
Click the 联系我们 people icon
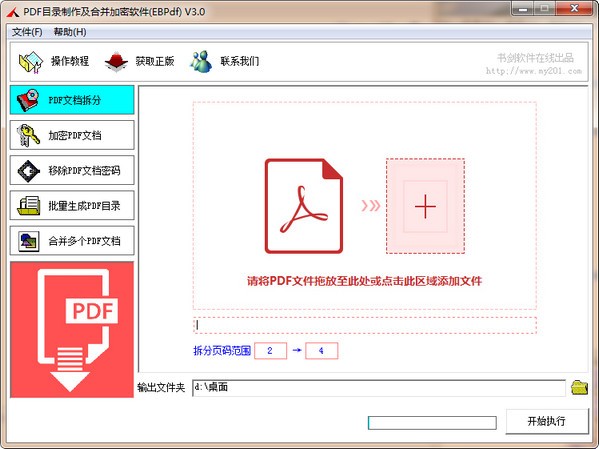(201, 62)
